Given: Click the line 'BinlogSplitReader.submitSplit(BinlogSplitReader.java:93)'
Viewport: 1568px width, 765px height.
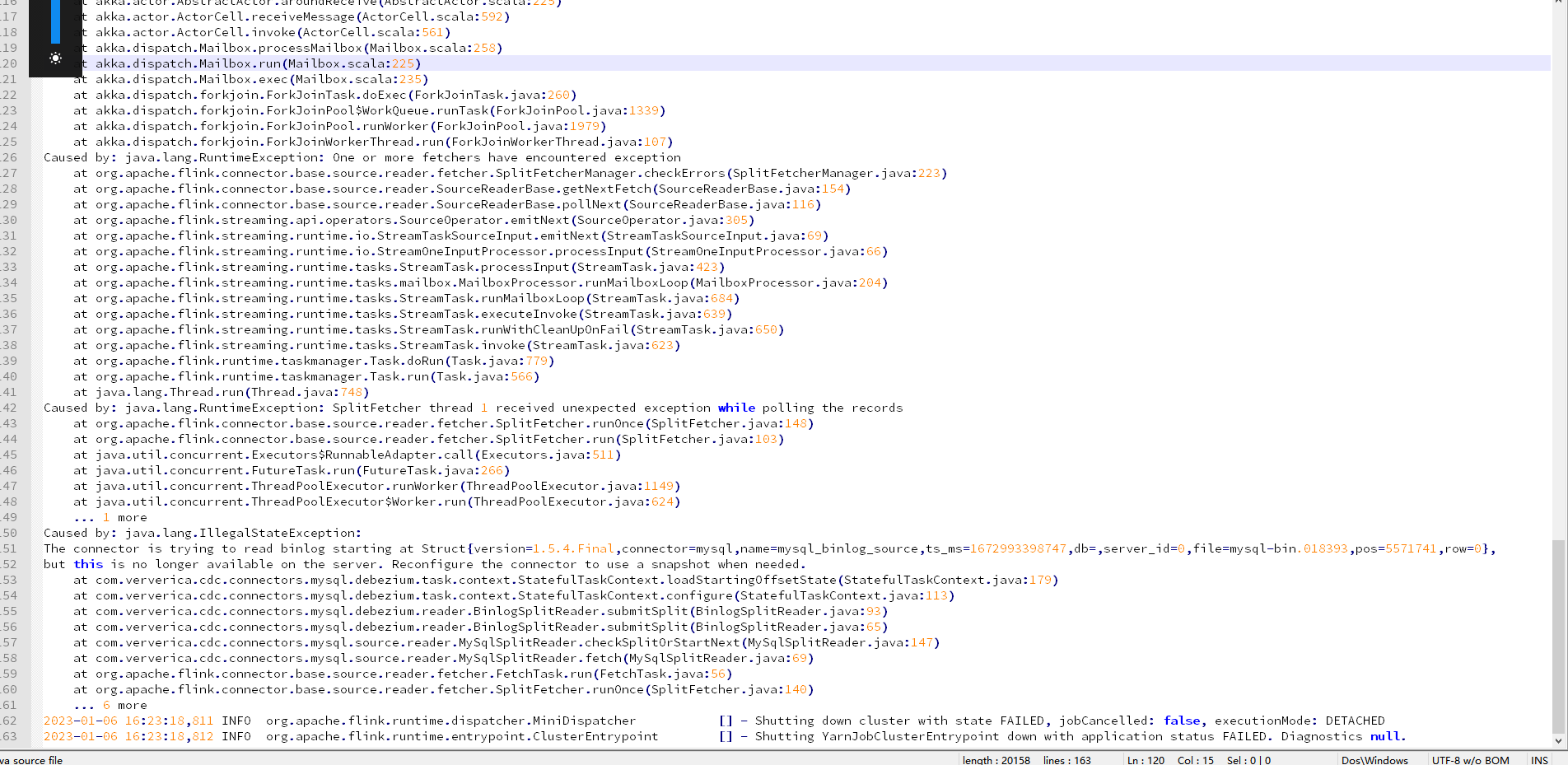Looking at the screenshot, I should (480, 611).
